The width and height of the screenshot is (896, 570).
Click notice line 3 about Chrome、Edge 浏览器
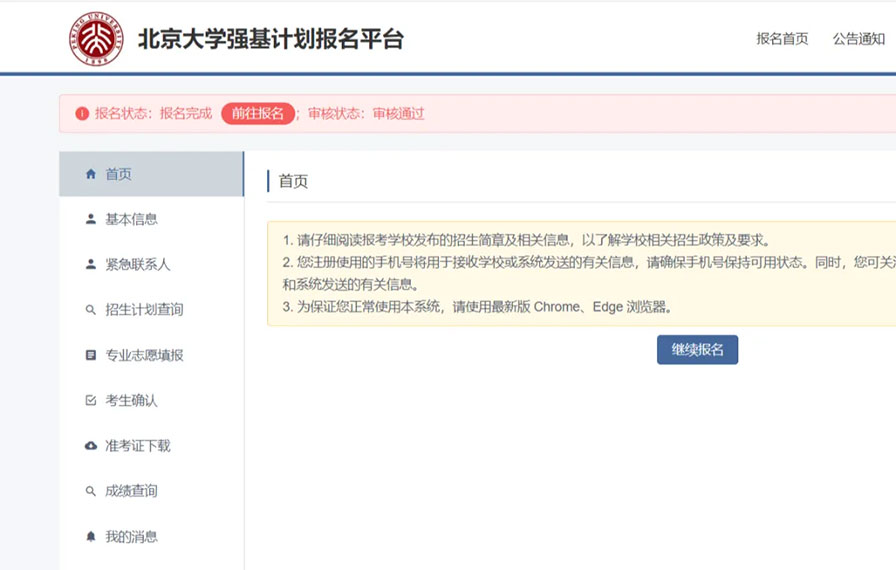[x=478, y=307]
